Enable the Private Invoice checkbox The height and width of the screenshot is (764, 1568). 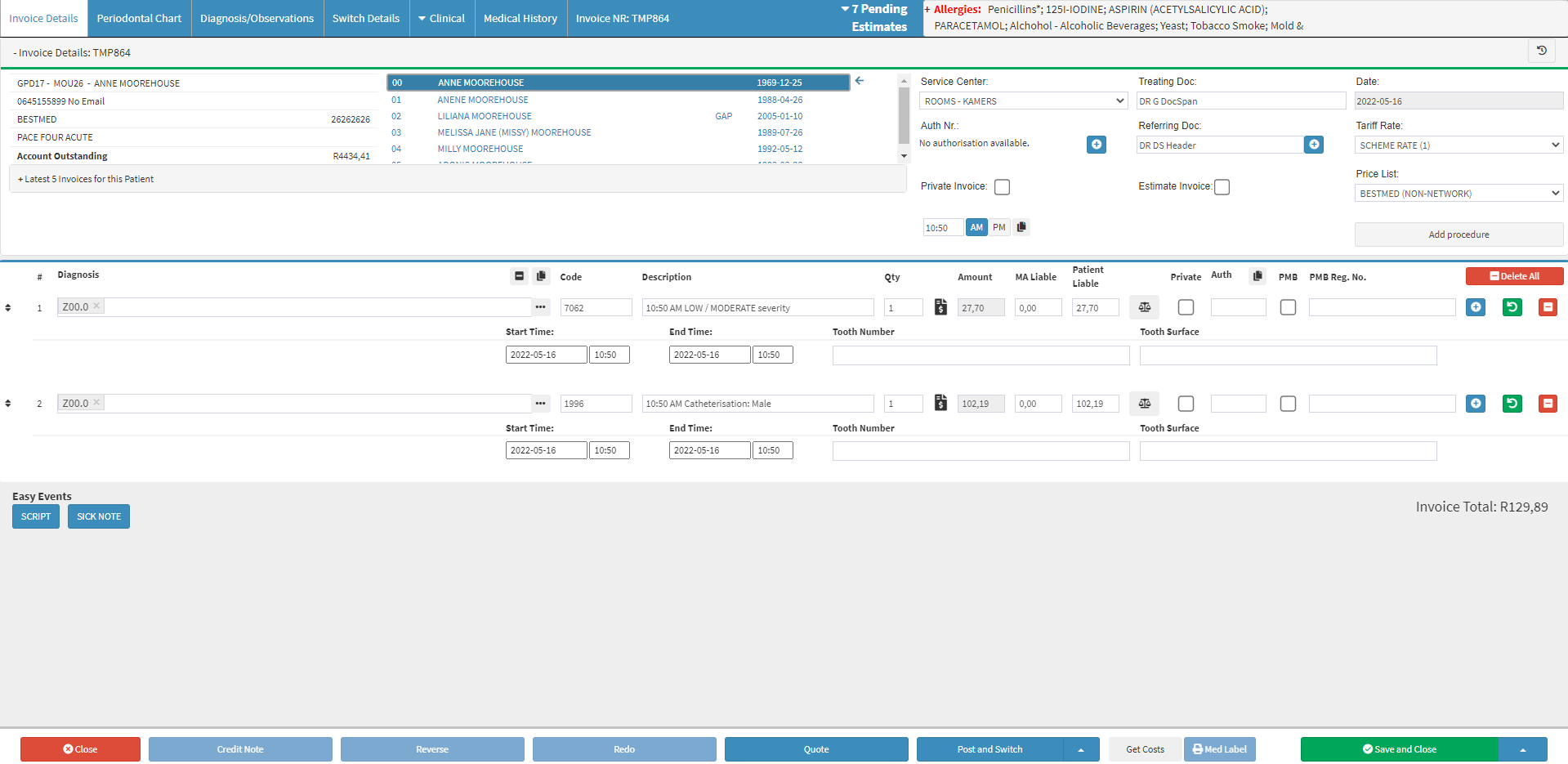(x=1002, y=187)
